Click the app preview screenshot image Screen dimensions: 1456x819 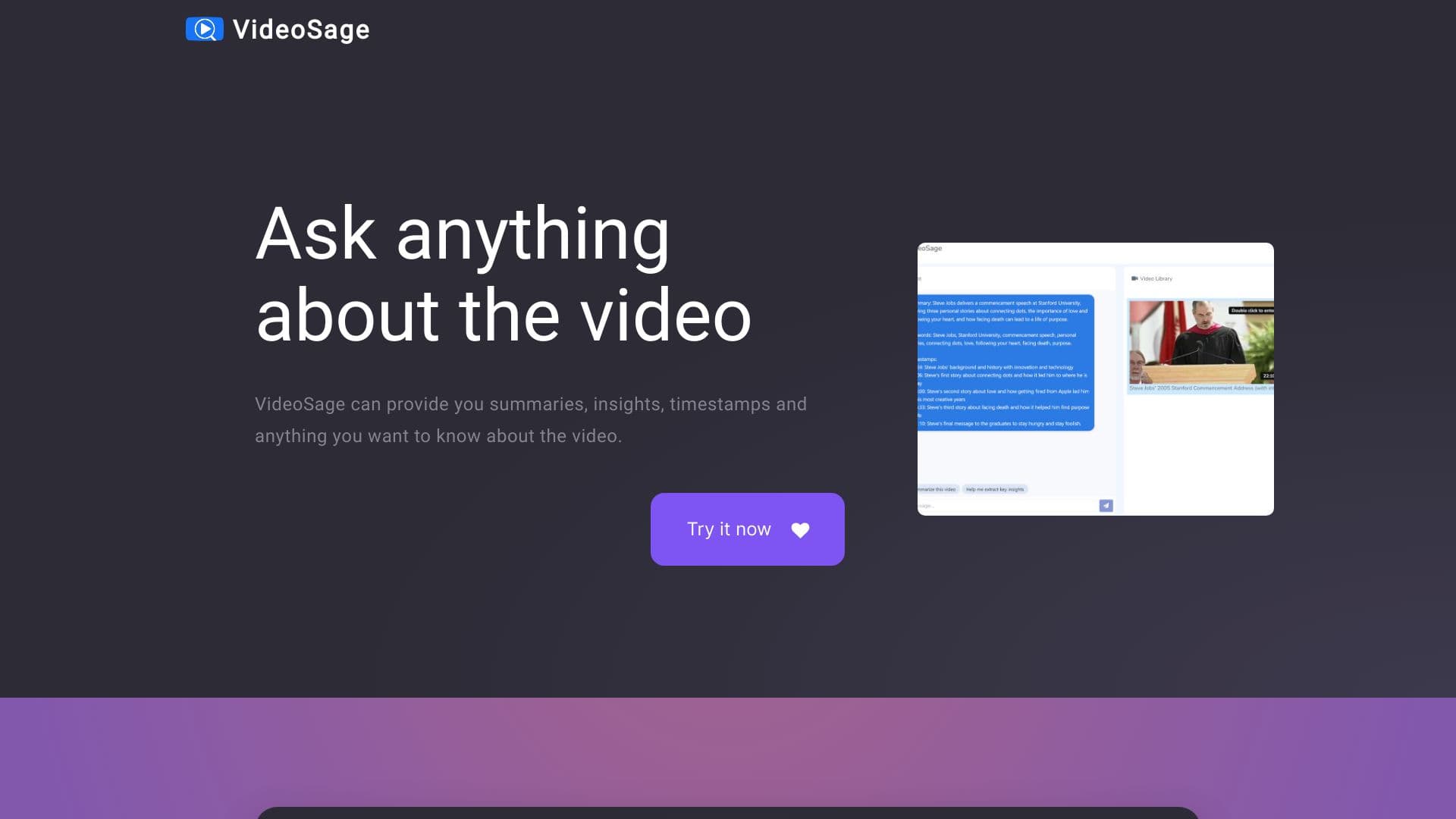point(1094,379)
